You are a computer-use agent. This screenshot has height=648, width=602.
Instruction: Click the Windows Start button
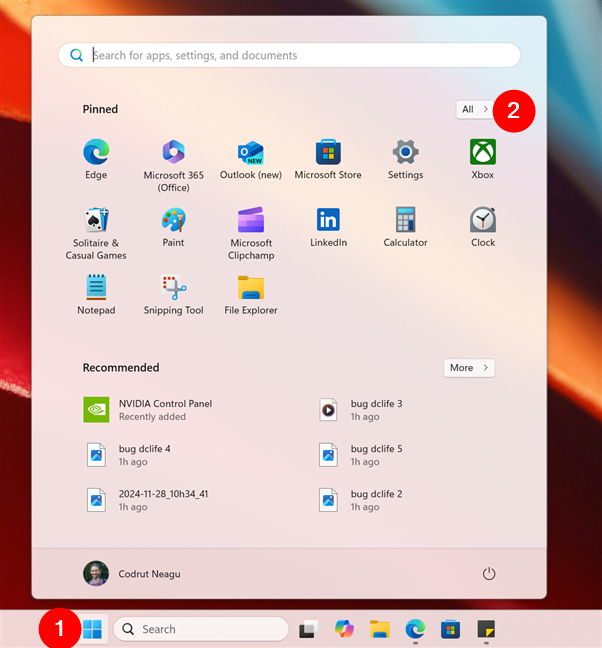point(92,629)
